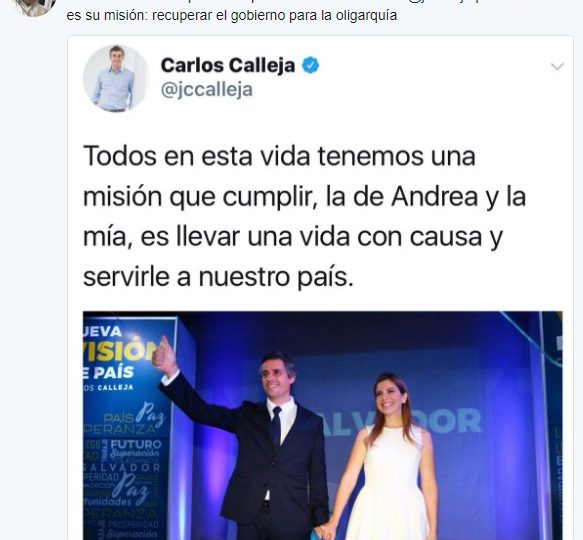Click the thumbs-up hand in the photo

pos(164,356)
